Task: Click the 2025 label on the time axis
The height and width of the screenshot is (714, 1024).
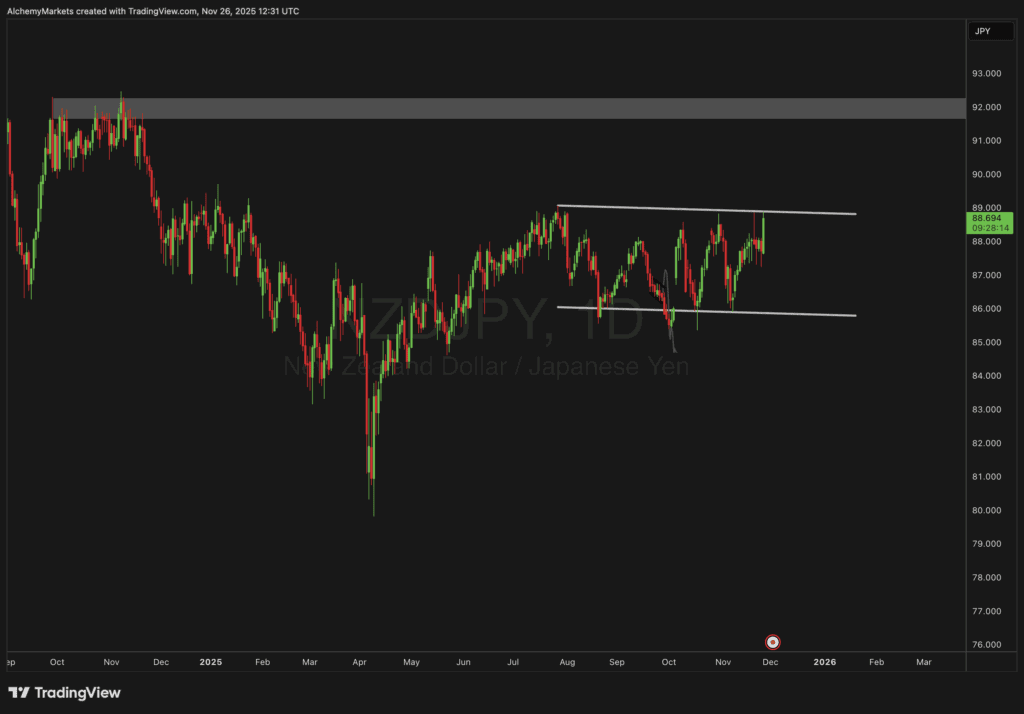Action: 210,662
